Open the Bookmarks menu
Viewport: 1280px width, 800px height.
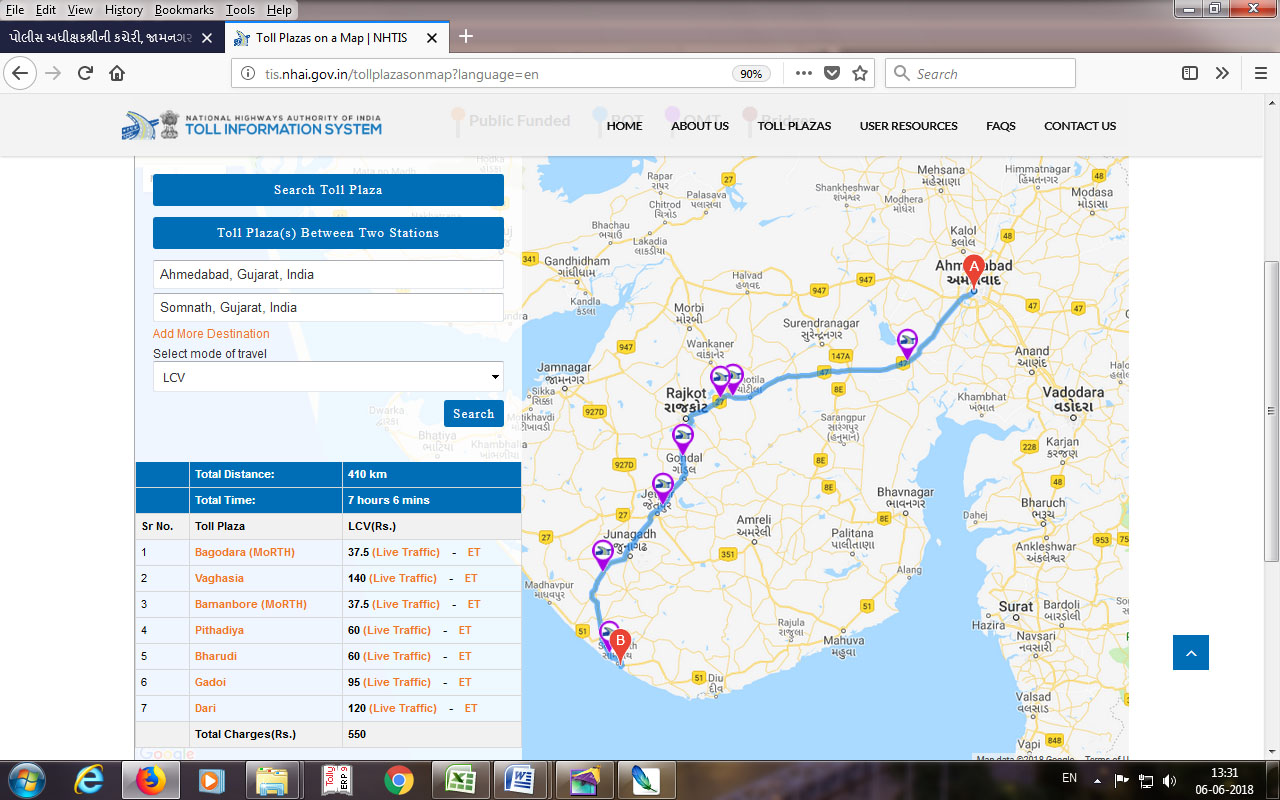(184, 9)
